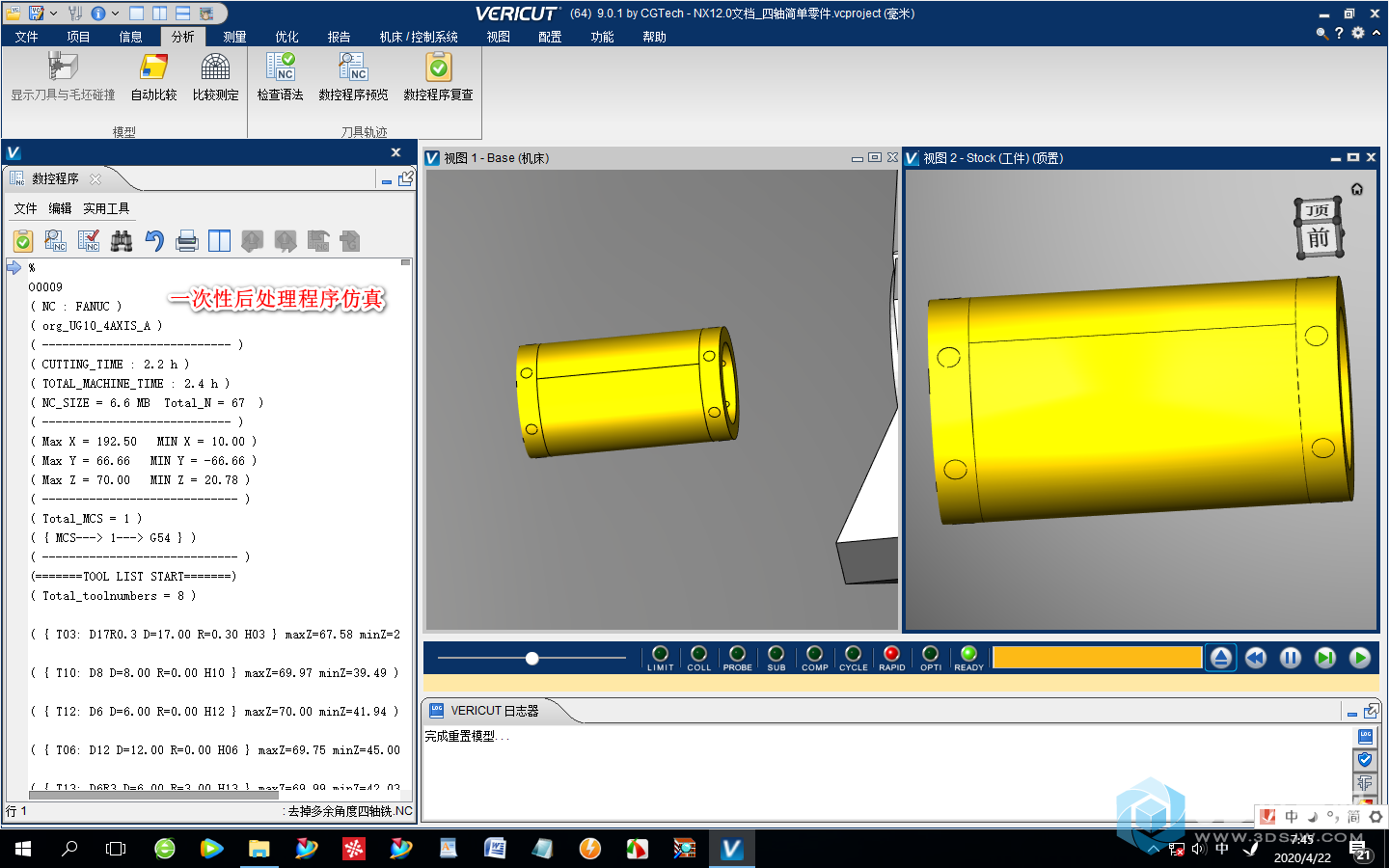Open File Explorer from the taskbar
This screenshot has width=1389, height=868.
pyautogui.click(x=259, y=849)
